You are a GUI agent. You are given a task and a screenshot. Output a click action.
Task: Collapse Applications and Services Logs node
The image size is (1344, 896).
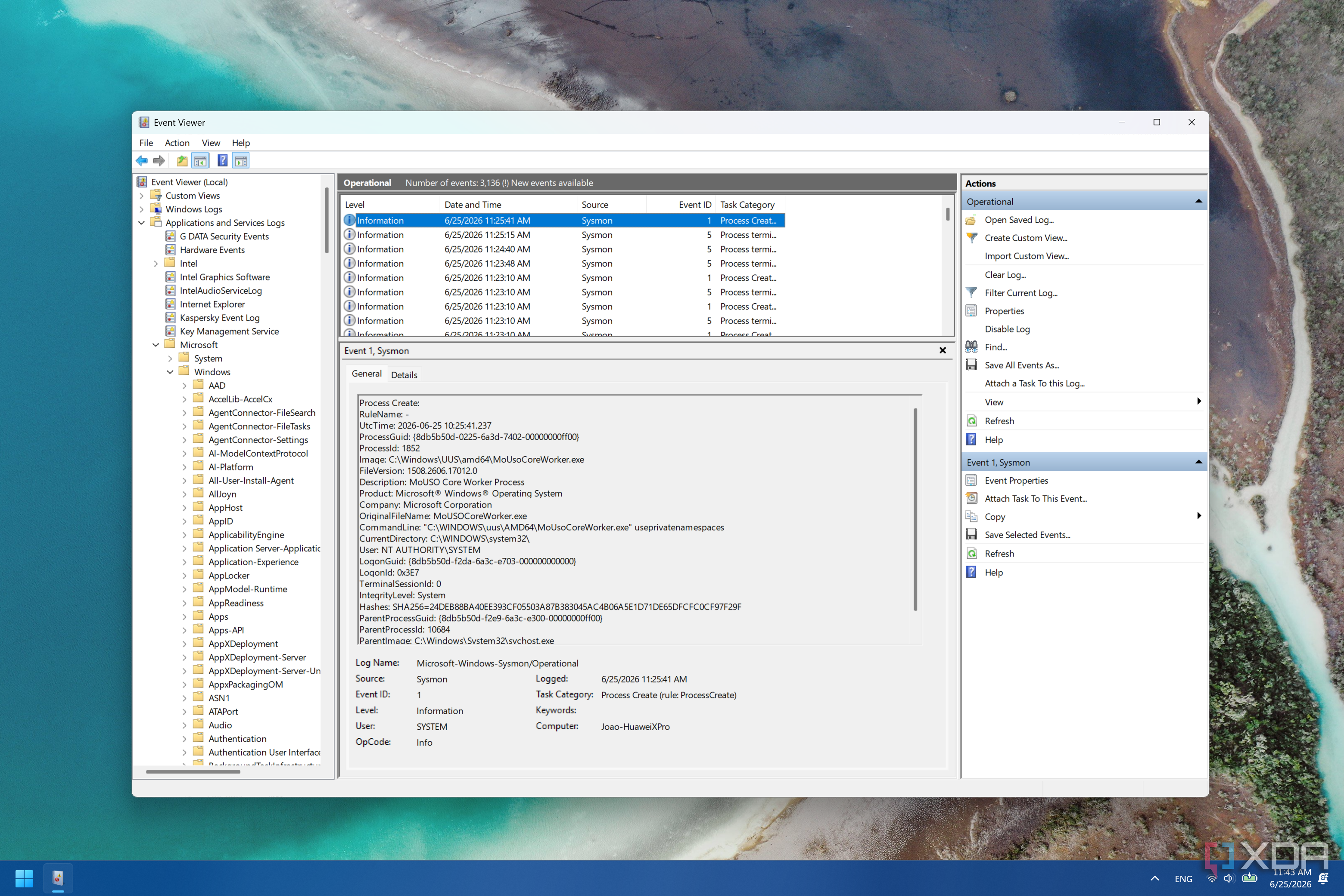tap(142, 223)
